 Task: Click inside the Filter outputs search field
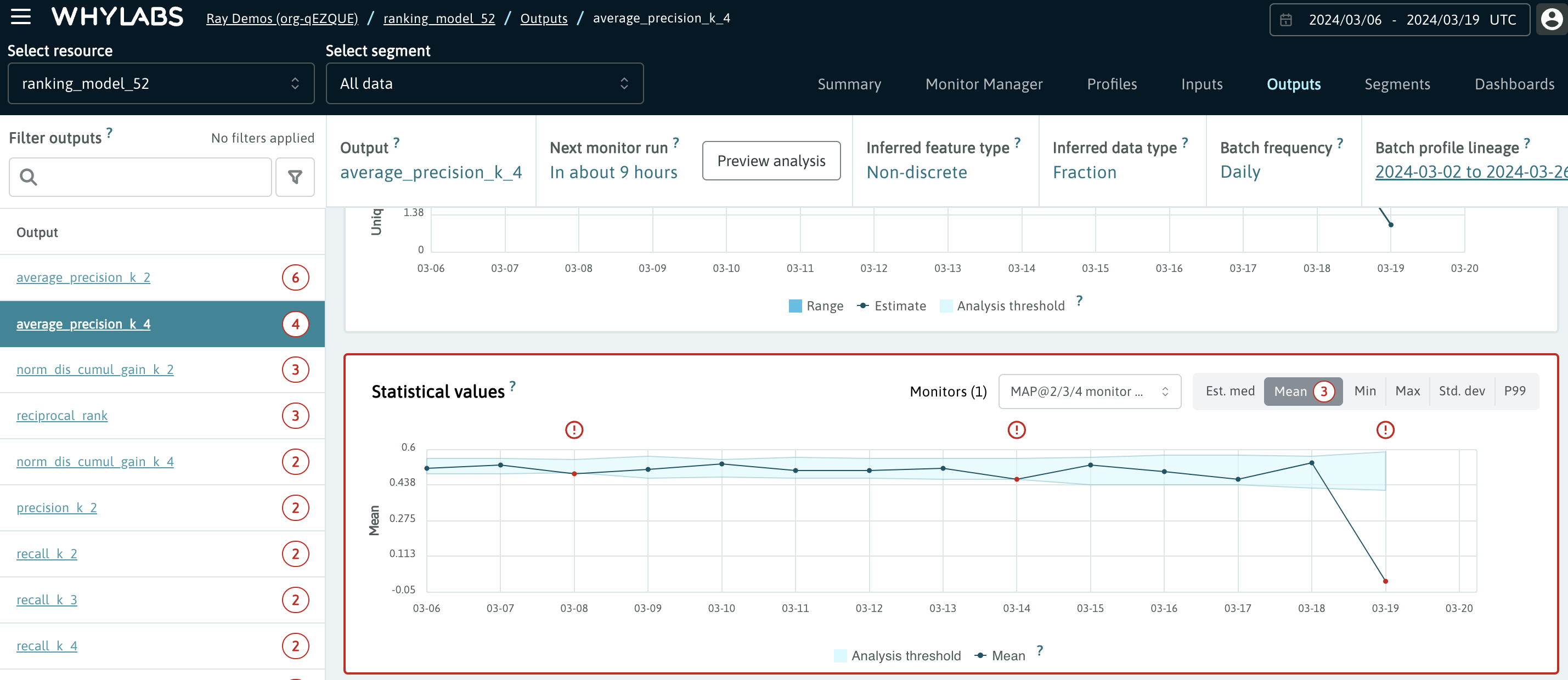click(140, 177)
